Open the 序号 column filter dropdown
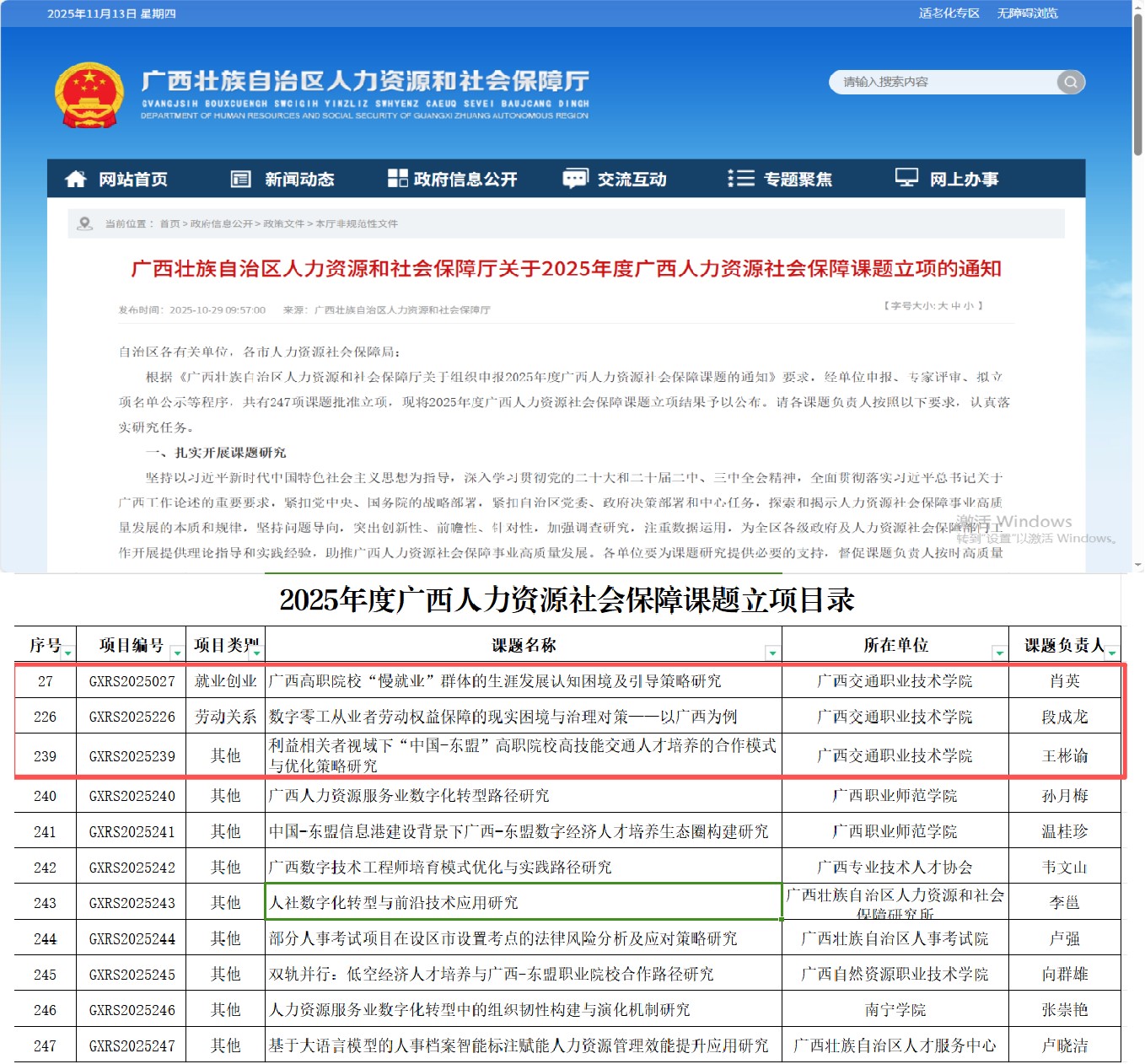This screenshot has width=1145, height=1064. click(67, 653)
